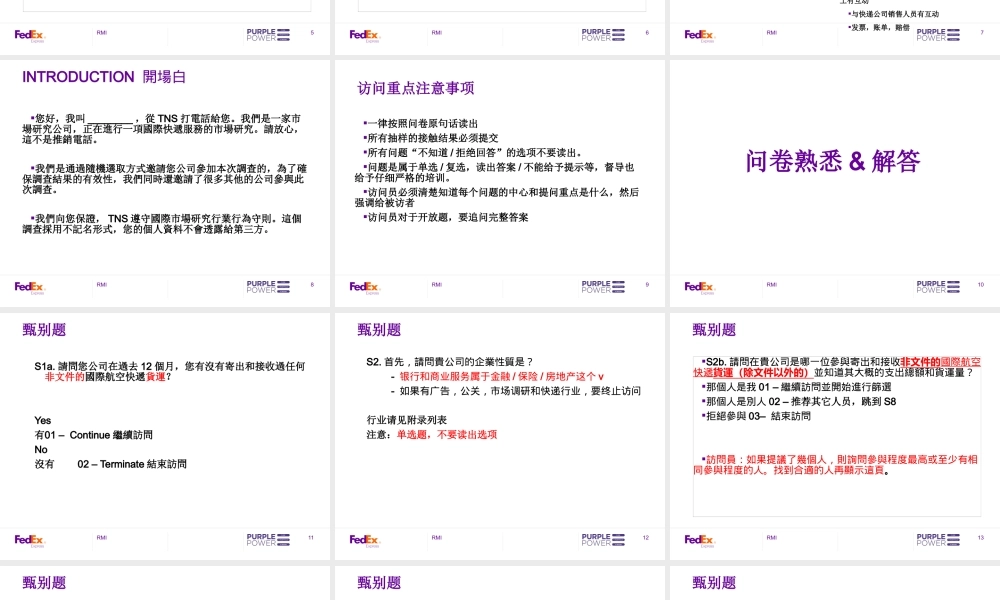Click the bullet about '不知道 / 拒绝回答' options

point(473,153)
